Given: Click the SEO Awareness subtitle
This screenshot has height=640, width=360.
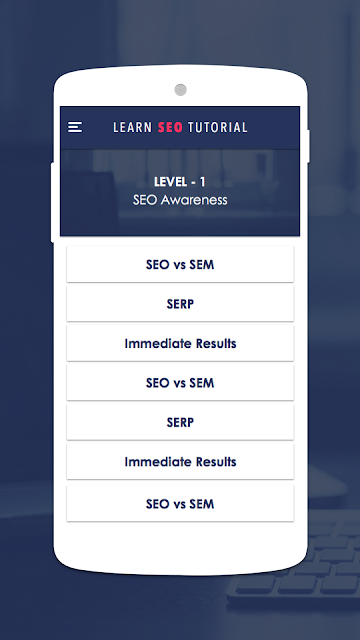Looking at the screenshot, I should pyautogui.click(x=180, y=200).
